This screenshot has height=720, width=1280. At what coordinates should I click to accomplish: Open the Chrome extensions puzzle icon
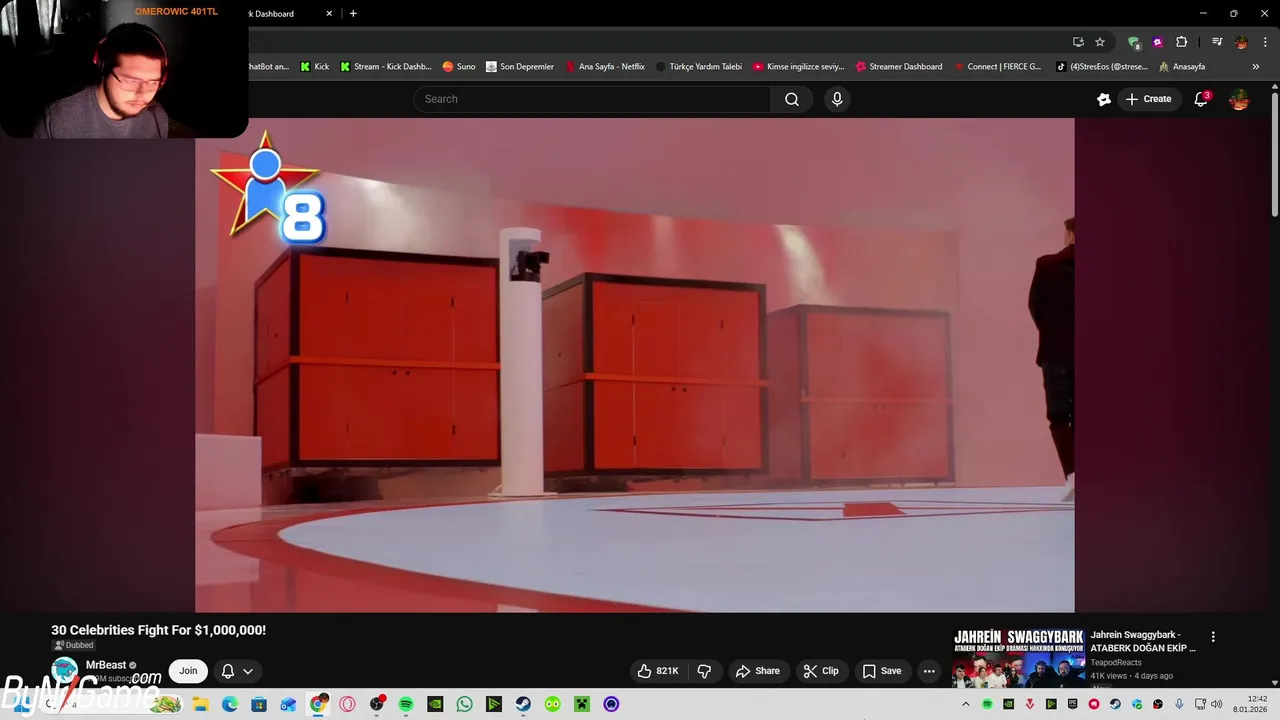tap(1182, 42)
